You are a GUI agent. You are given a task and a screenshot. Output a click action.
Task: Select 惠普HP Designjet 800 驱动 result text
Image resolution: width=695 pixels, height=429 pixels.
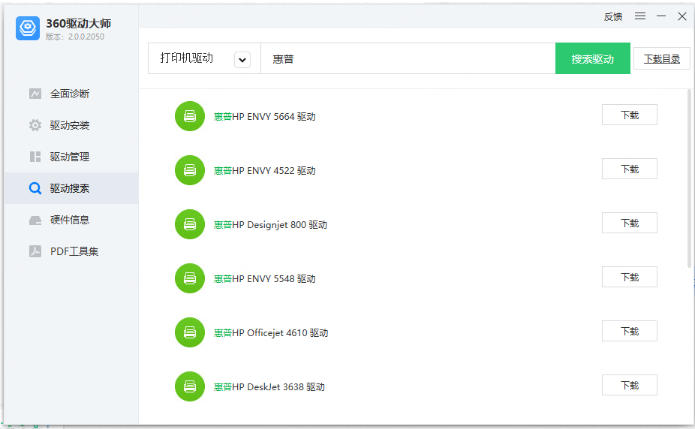pos(270,225)
